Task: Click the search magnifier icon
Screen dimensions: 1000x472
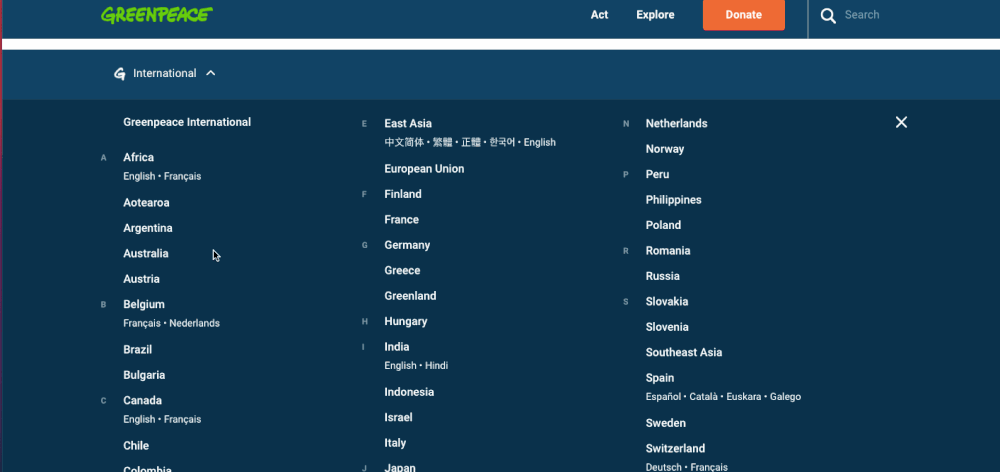Action: [x=828, y=15]
